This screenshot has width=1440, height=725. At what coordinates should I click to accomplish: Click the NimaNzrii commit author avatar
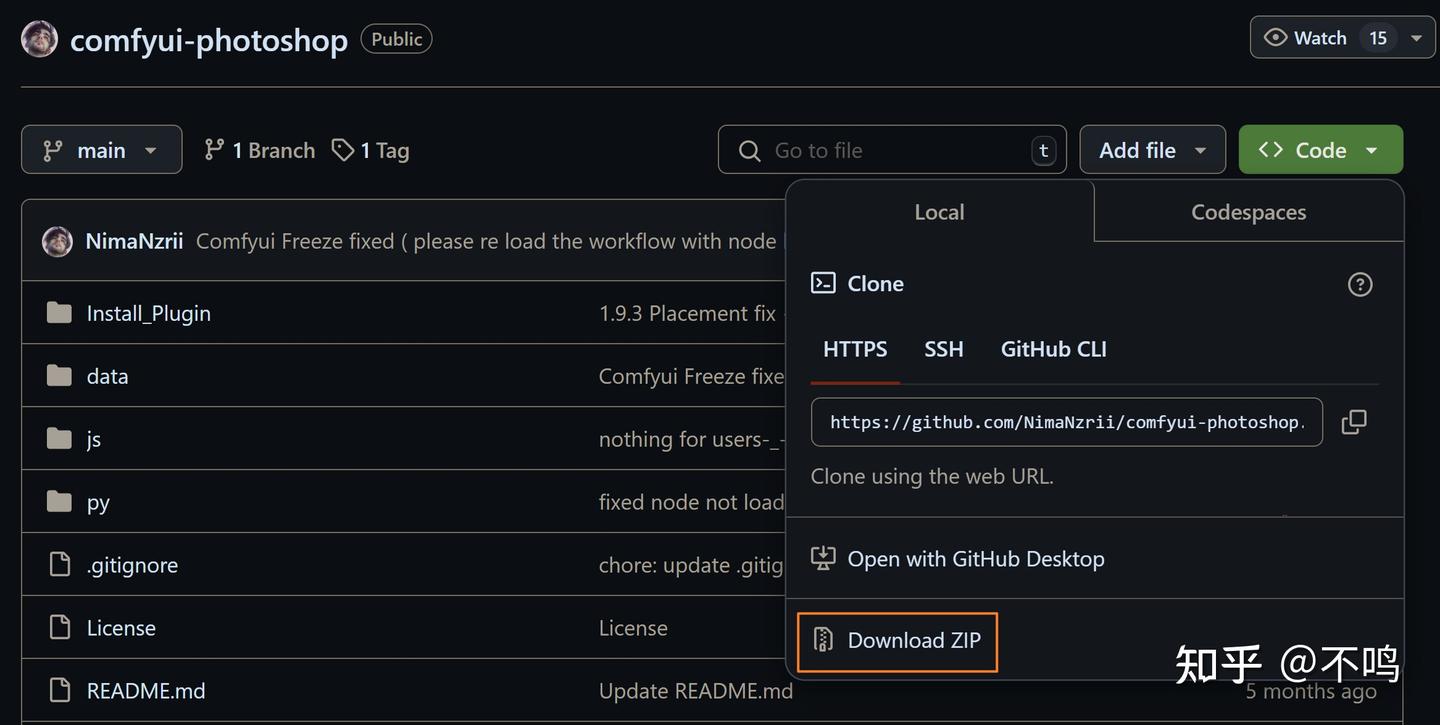(57, 241)
